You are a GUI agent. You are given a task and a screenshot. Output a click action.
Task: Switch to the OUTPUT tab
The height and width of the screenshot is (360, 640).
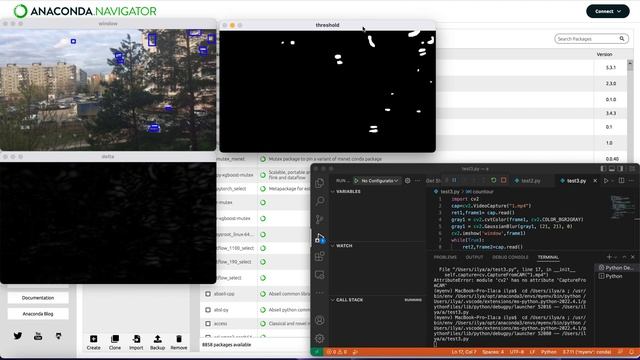[x=474, y=257]
